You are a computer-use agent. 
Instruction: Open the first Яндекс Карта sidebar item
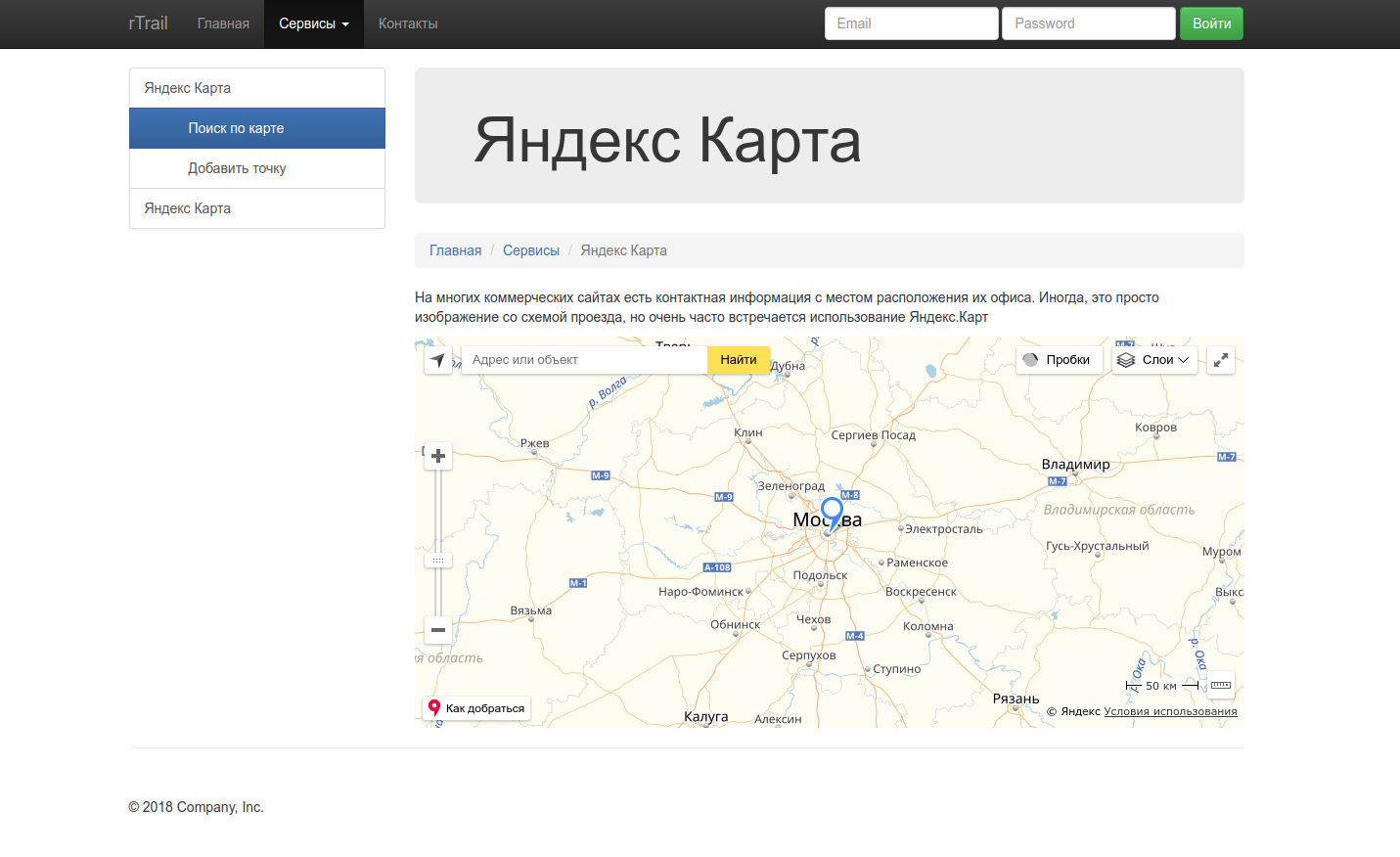(257, 88)
